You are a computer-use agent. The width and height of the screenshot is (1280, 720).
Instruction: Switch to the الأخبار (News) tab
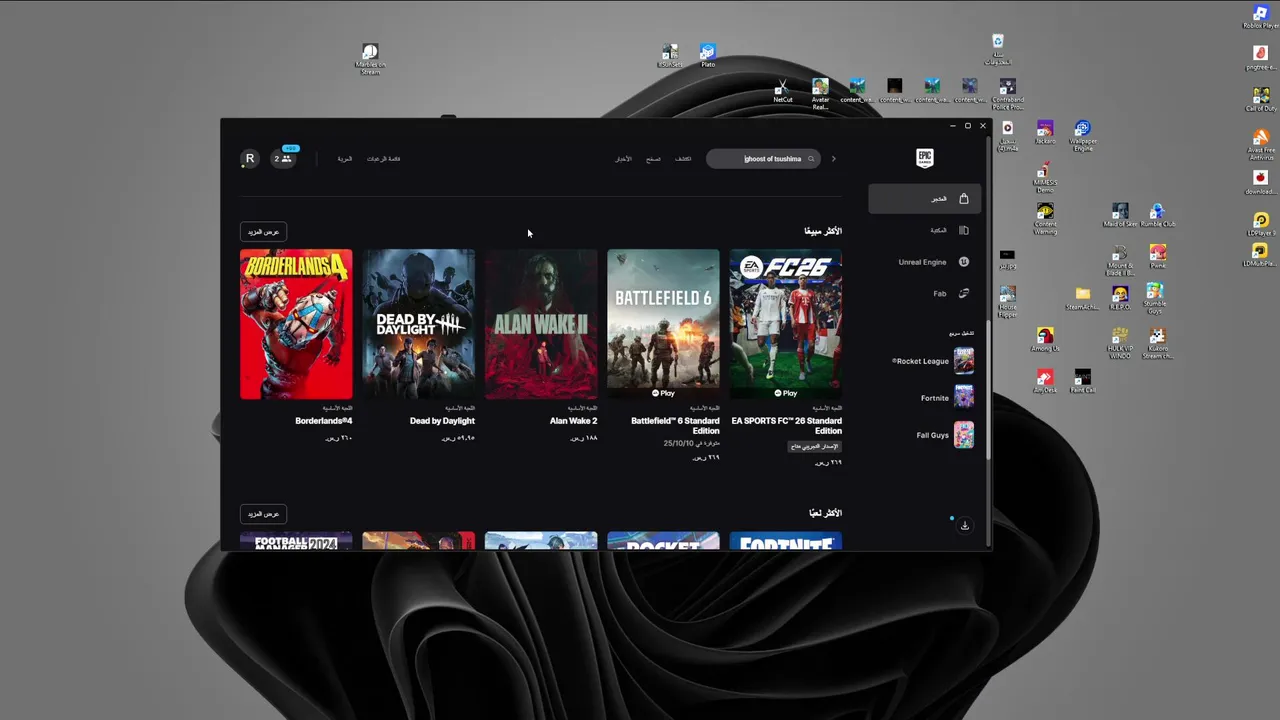623,159
